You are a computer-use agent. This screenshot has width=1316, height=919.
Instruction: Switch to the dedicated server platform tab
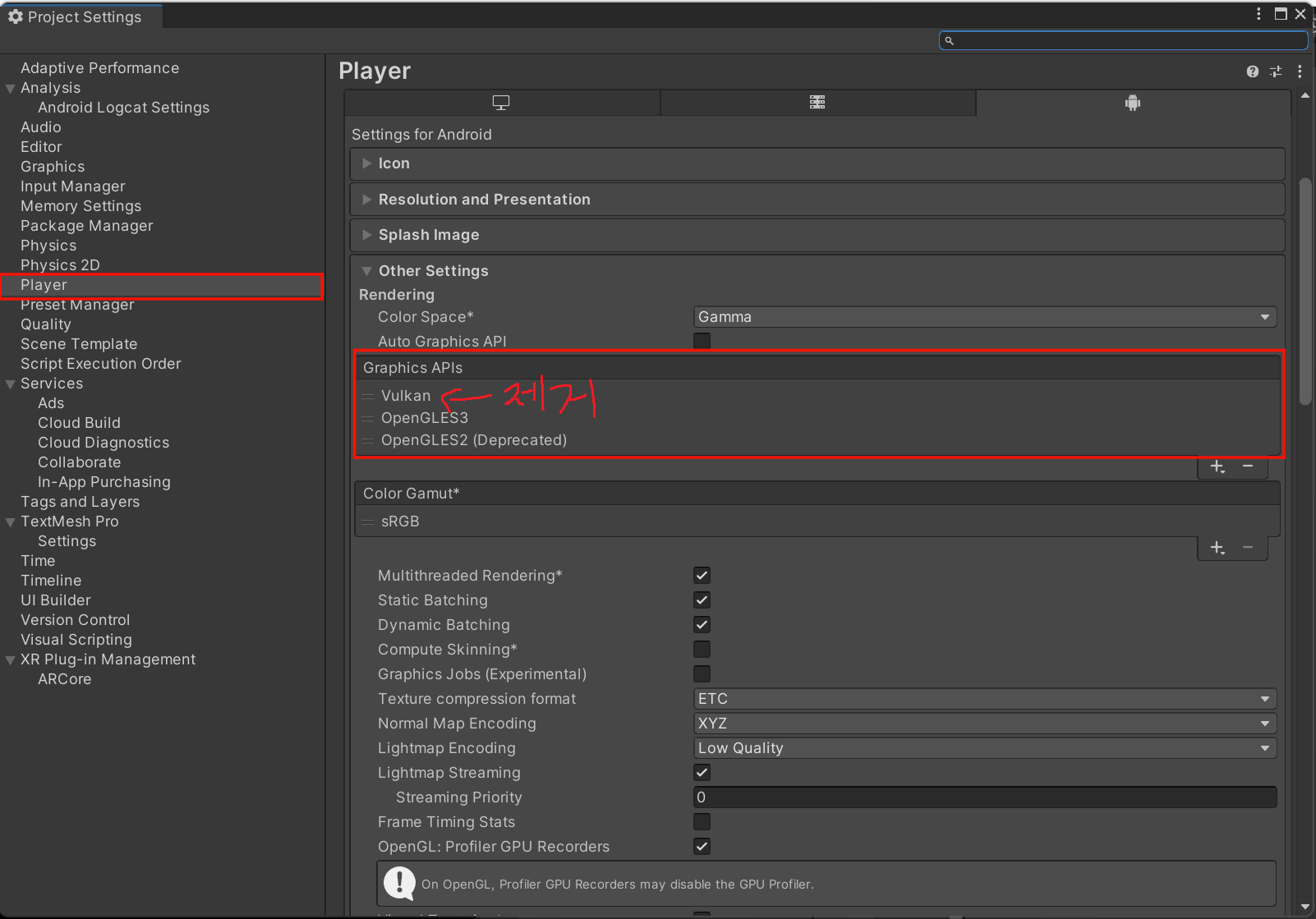tap(817, 103)
